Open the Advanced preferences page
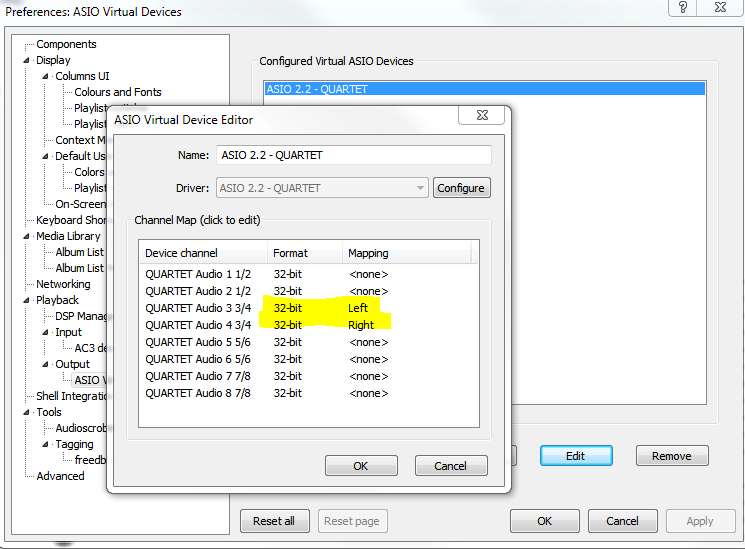Screen dimensions: 745x549 60,476
